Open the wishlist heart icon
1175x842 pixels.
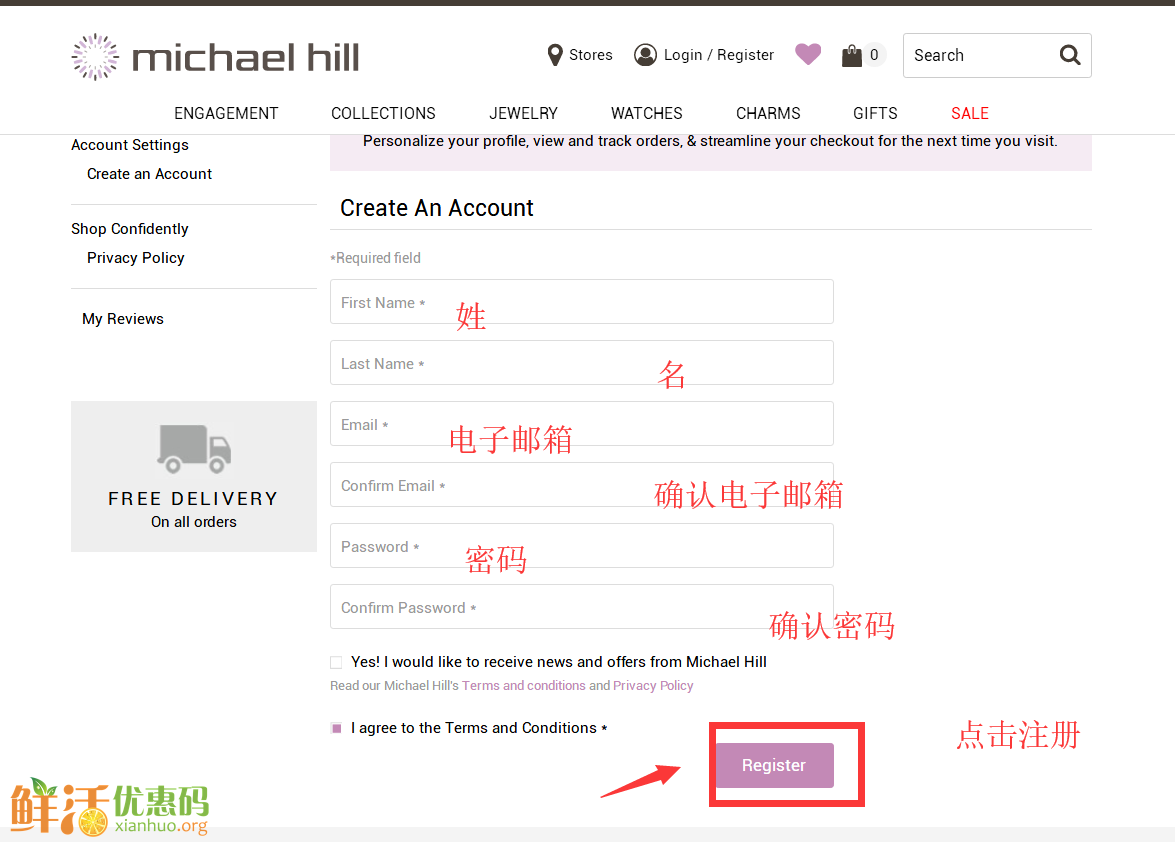[x=808, y=54]
